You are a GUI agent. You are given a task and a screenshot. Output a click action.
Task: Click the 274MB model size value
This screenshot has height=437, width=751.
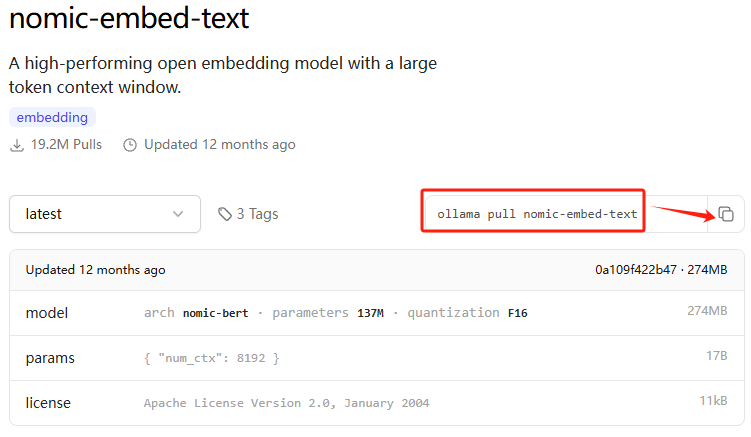click(706, 312)
